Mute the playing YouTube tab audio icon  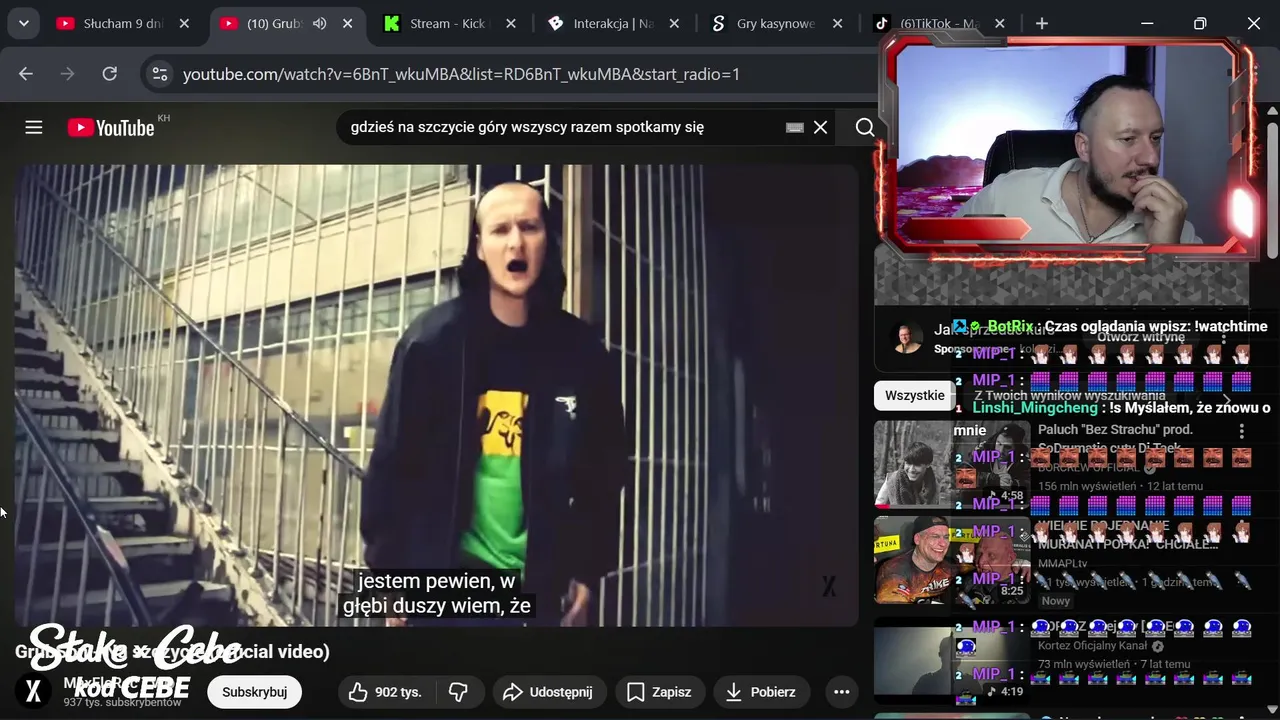[319, 23]
